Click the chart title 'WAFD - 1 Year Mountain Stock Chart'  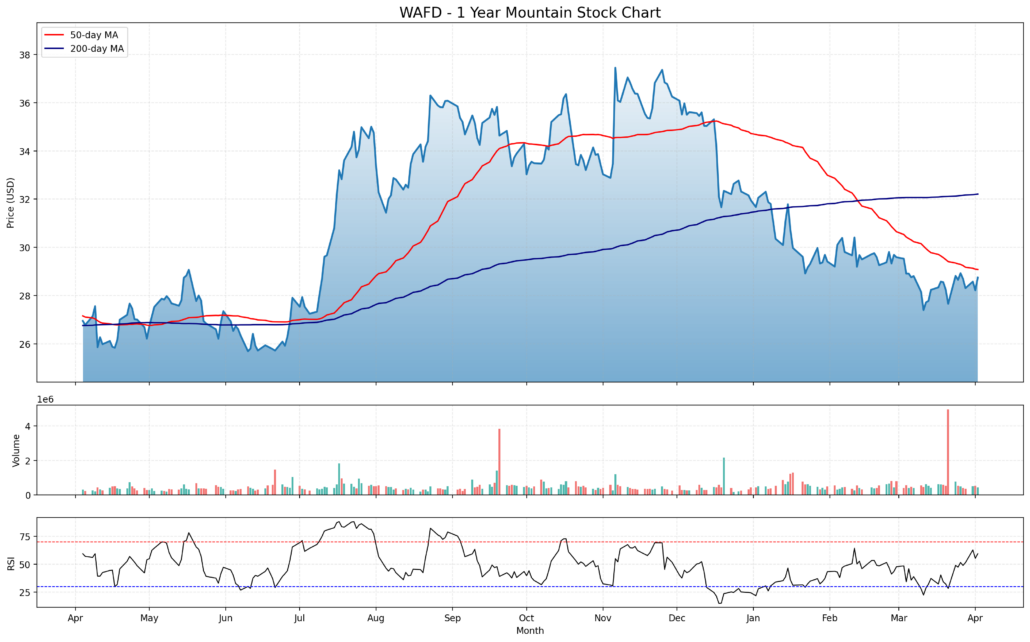(x=529, y=12)
